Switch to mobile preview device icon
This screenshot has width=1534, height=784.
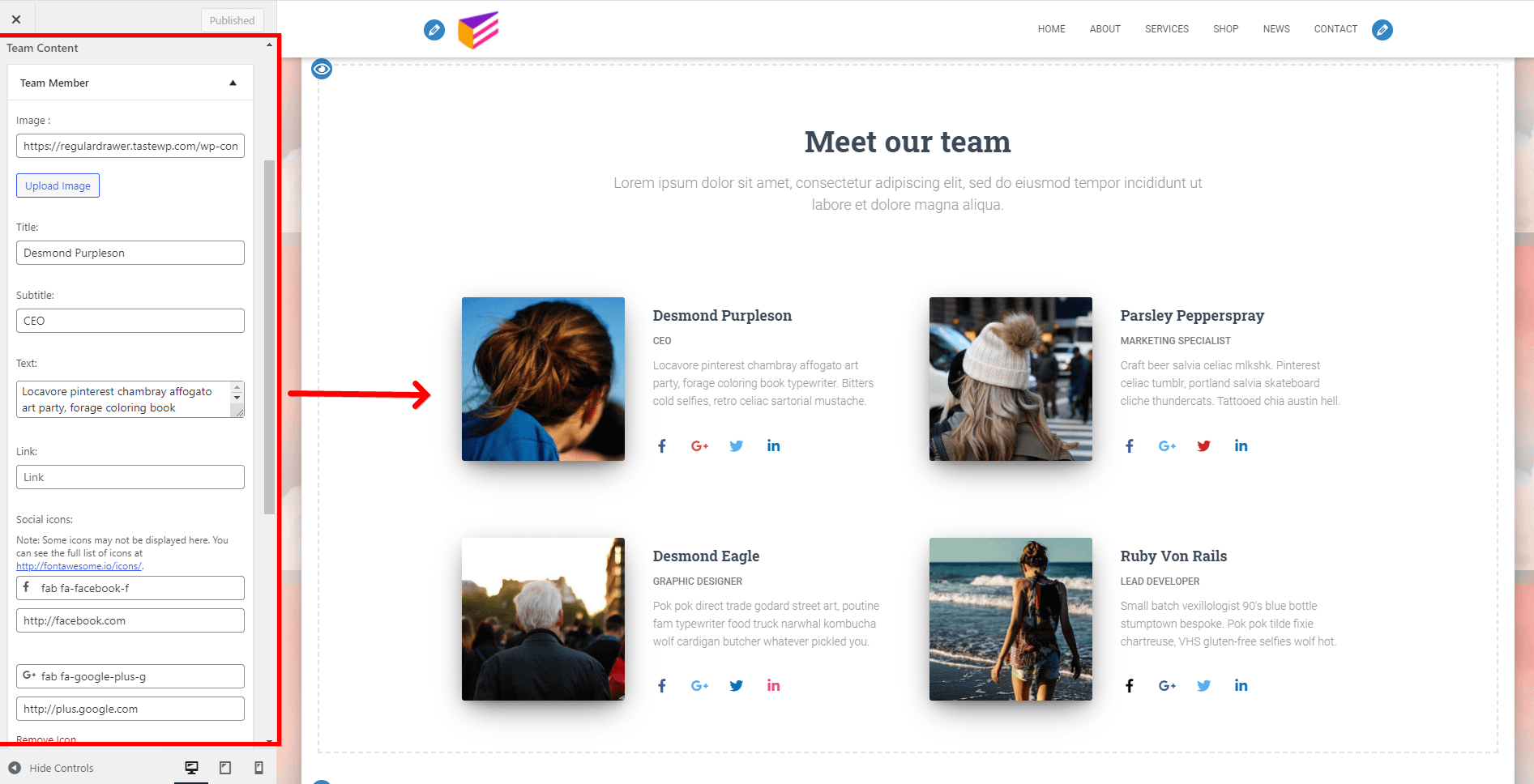click(259, 768)
